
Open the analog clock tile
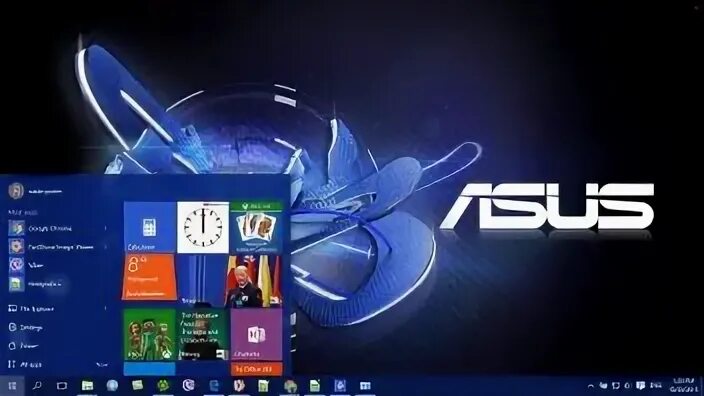(203, 227)
